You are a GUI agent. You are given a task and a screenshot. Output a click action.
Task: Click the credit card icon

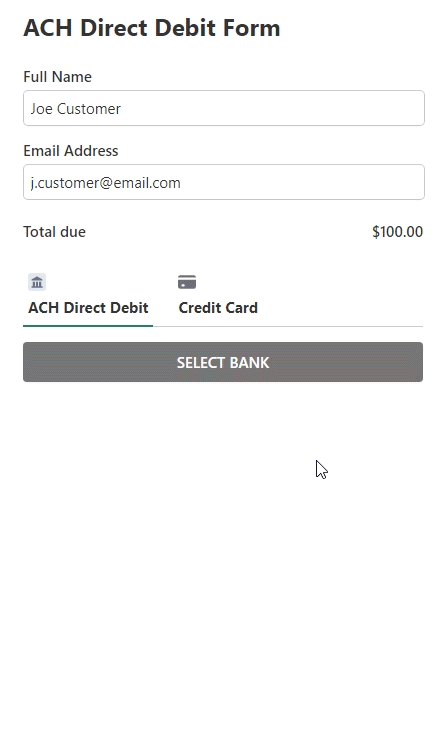(187, 282)
